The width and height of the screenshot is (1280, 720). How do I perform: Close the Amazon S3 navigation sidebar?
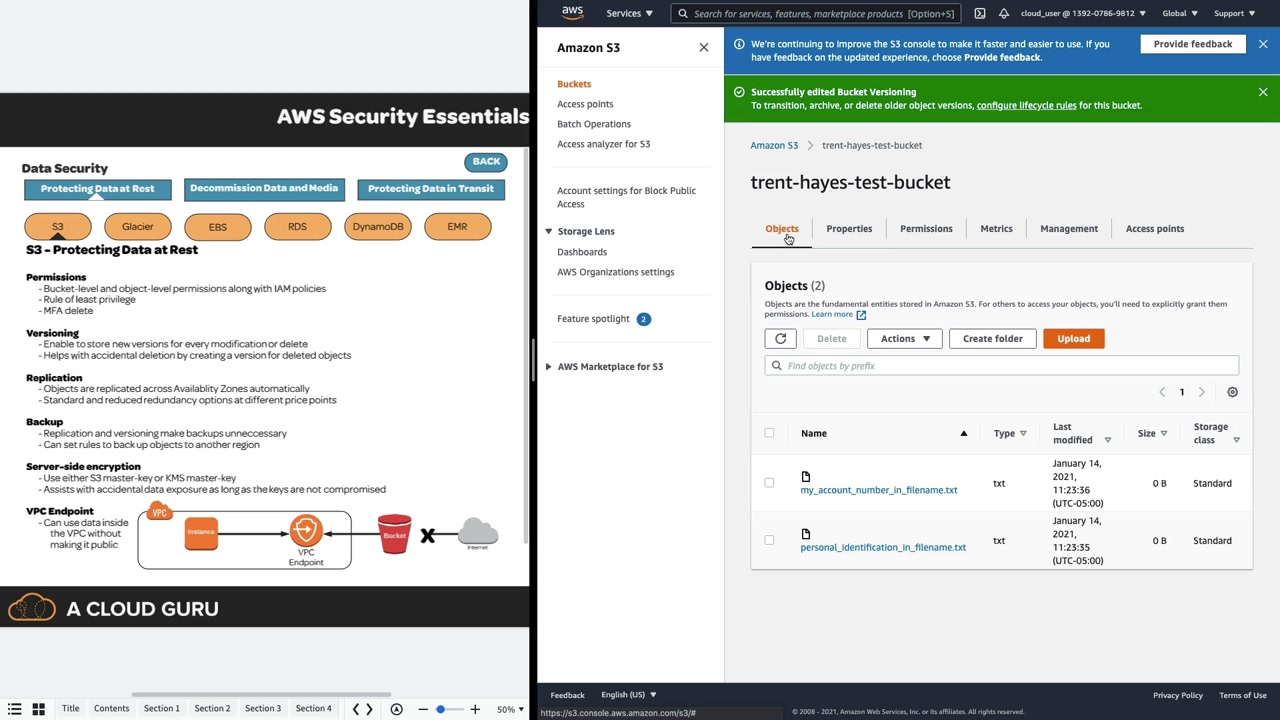click(x=704, y=47)
